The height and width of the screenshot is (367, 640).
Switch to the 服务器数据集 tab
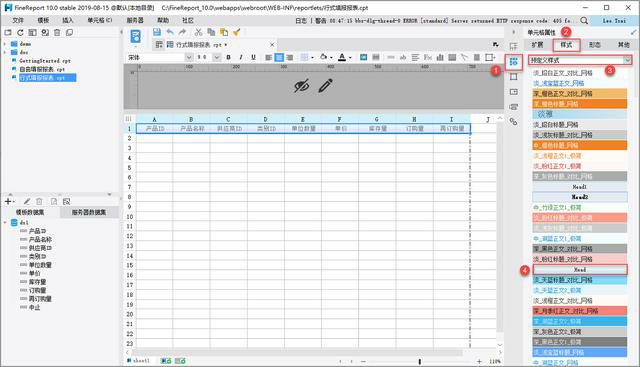[x=89, y=212]
